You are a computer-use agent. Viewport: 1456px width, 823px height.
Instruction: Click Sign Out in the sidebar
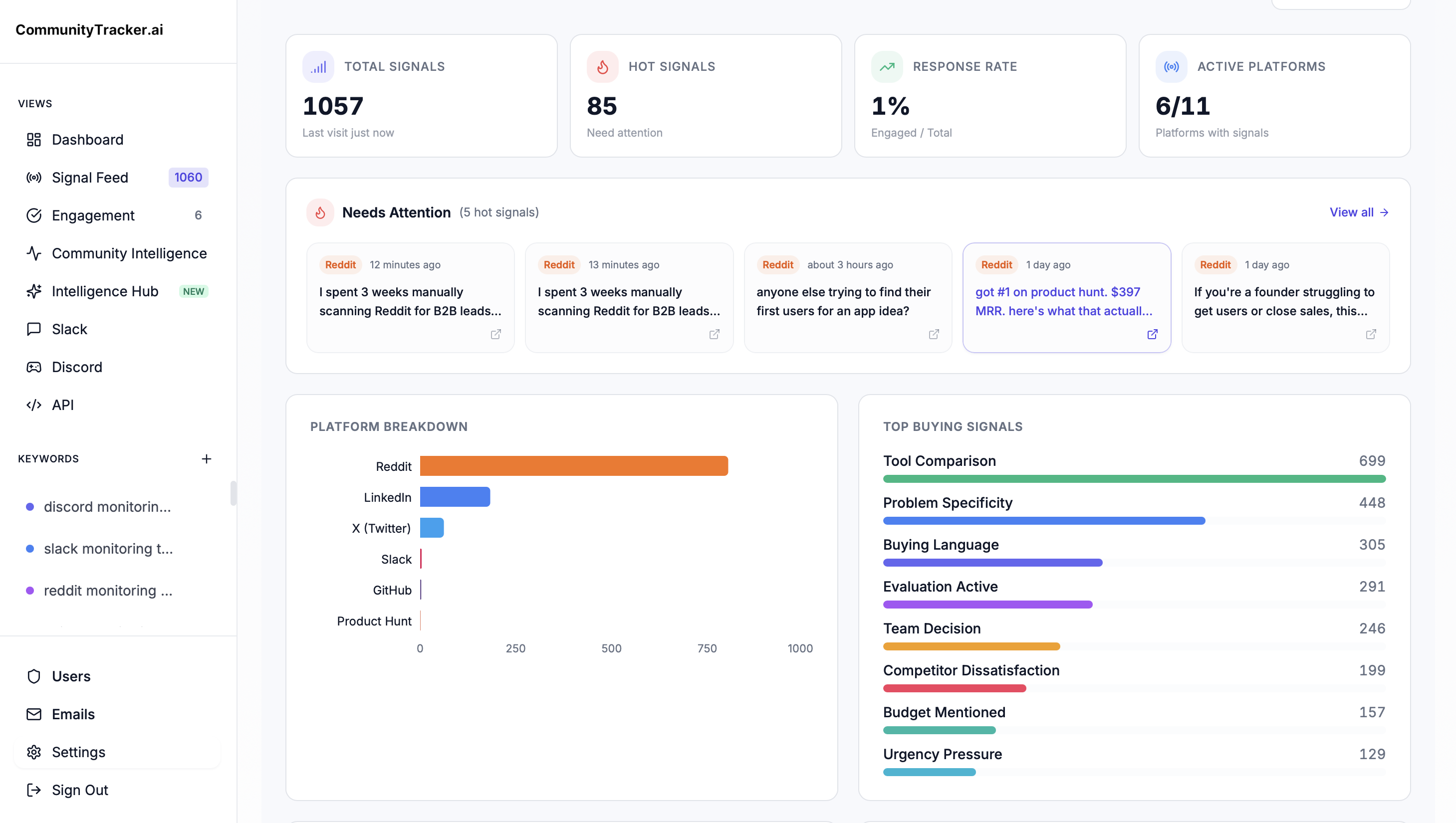click(x=80, y=790)
